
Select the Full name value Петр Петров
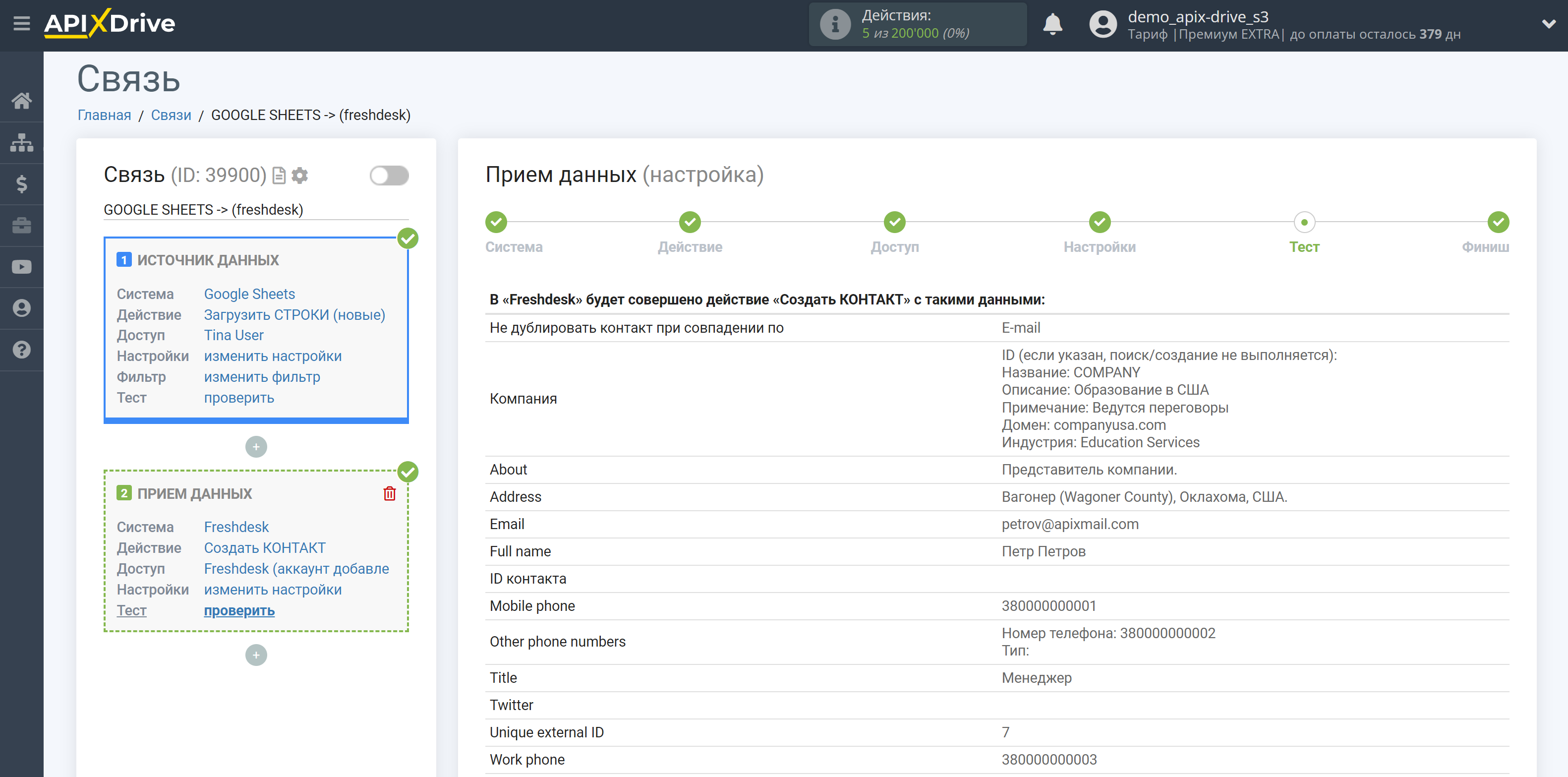coord(1044,552)
